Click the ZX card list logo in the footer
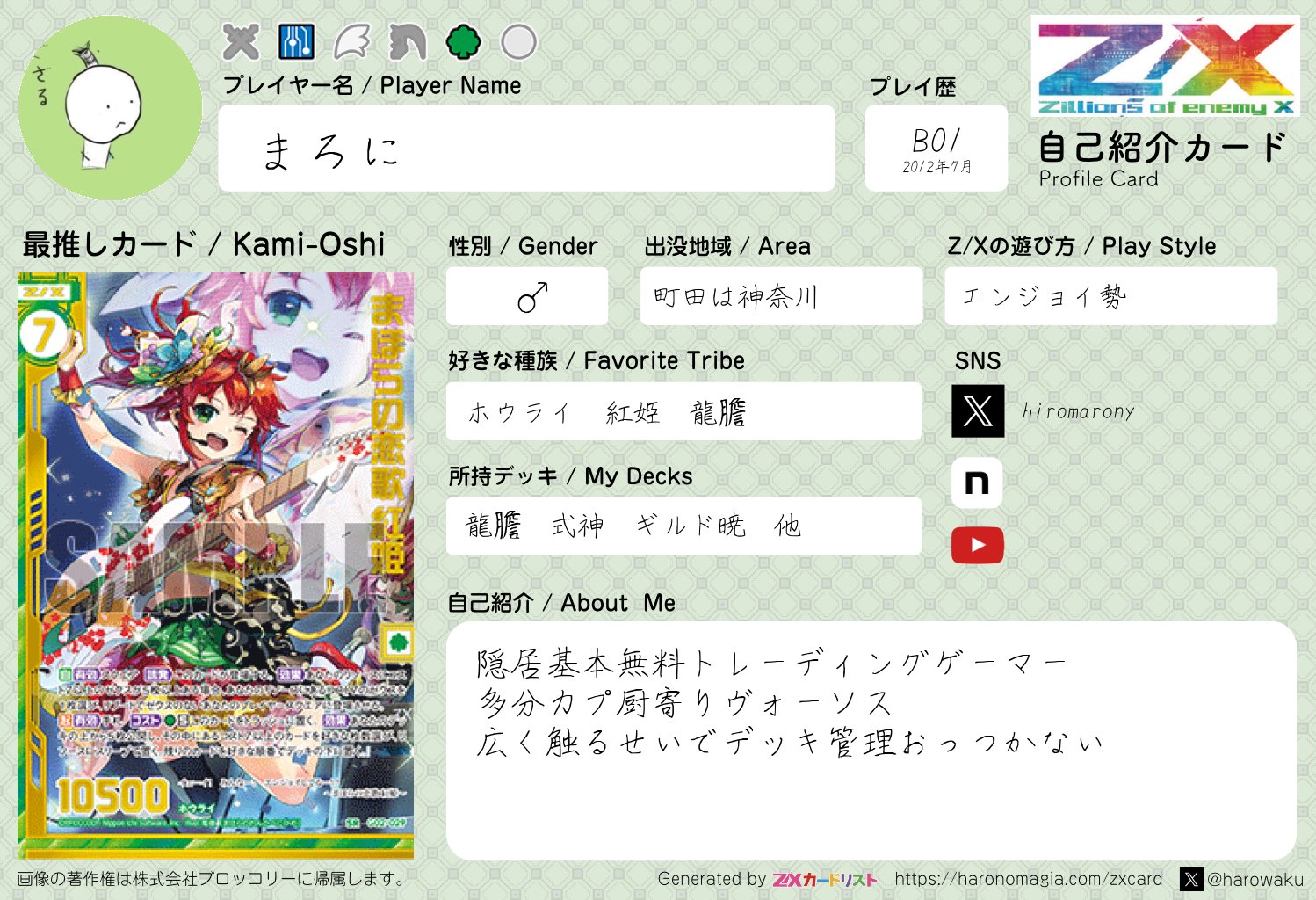Image resolution: width=1316 pixels, height=900 pixels. tap(825, 879)
